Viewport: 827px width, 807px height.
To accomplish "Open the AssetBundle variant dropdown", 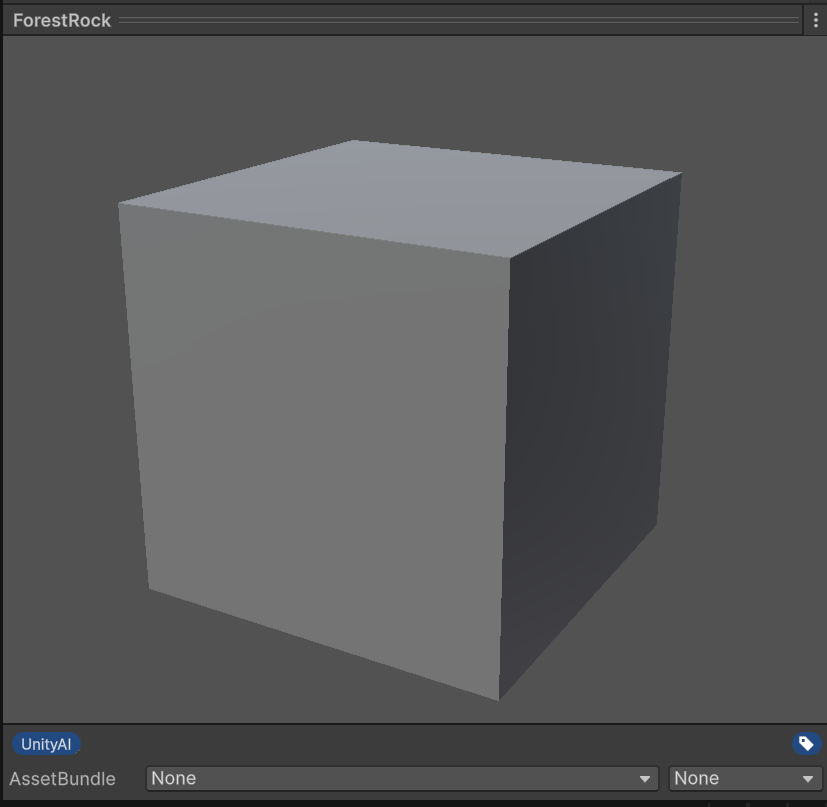I will pyautogui.click(x=745, y=779).
